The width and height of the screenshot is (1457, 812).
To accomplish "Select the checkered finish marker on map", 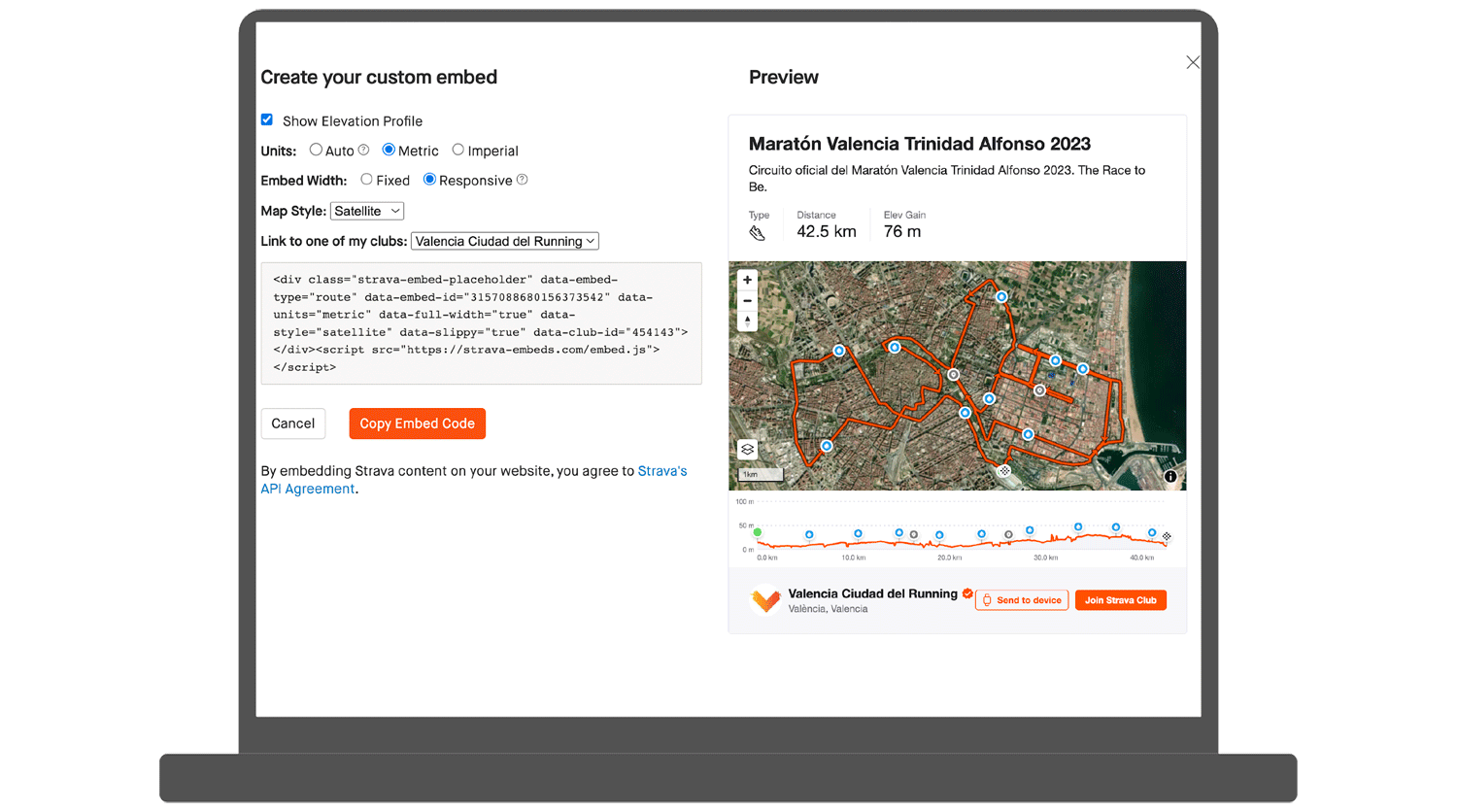I will 1004,471.
